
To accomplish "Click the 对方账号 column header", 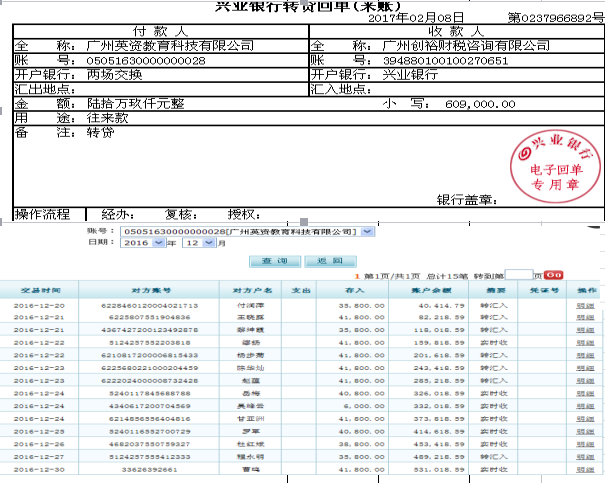I will 151,290.
